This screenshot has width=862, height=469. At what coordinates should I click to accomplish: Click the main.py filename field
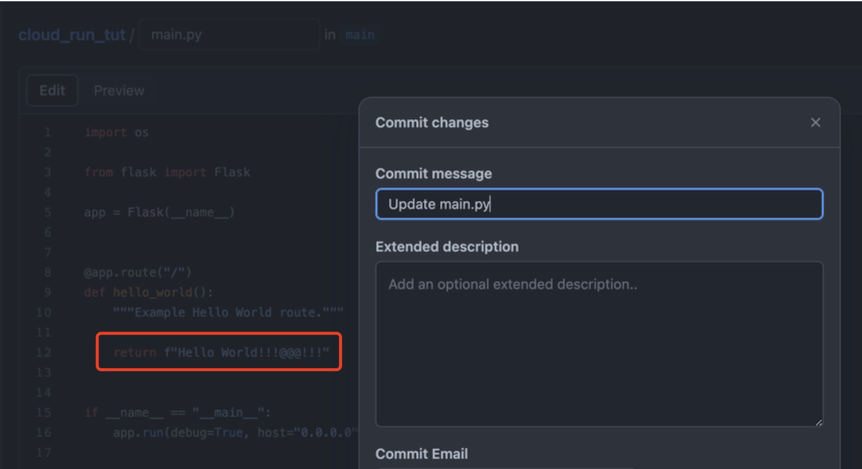tap(229, 35)
